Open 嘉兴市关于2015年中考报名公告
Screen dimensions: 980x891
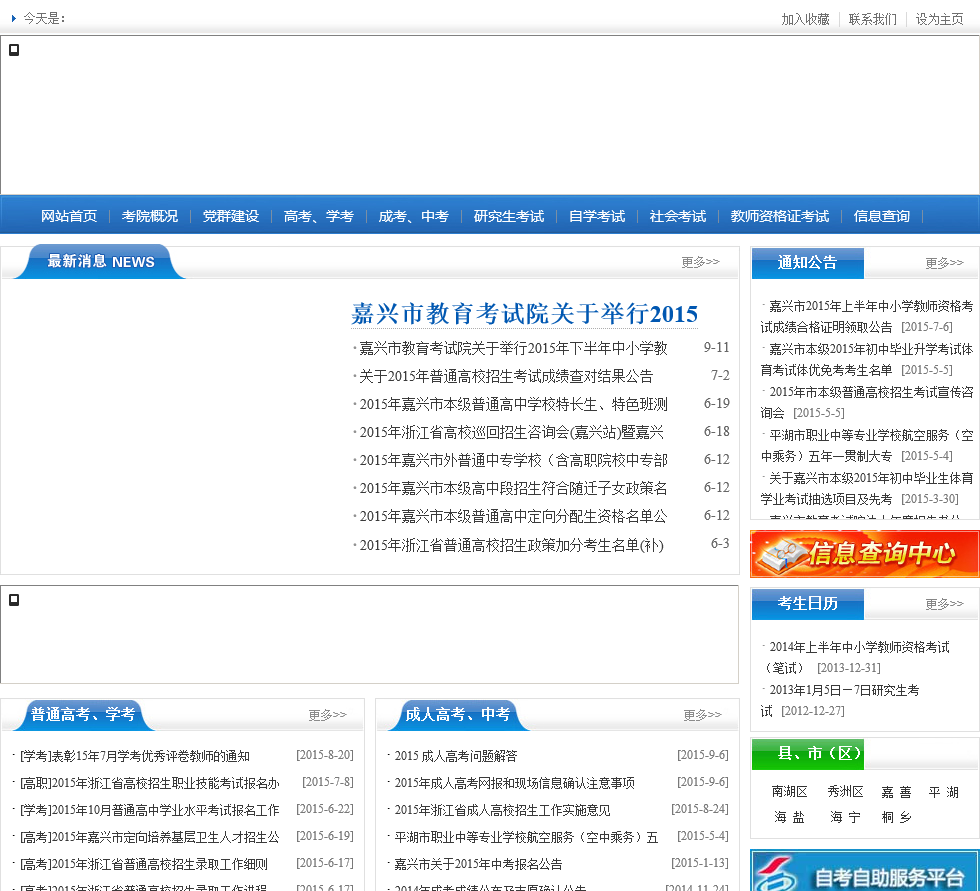click(x=478, y=864)
